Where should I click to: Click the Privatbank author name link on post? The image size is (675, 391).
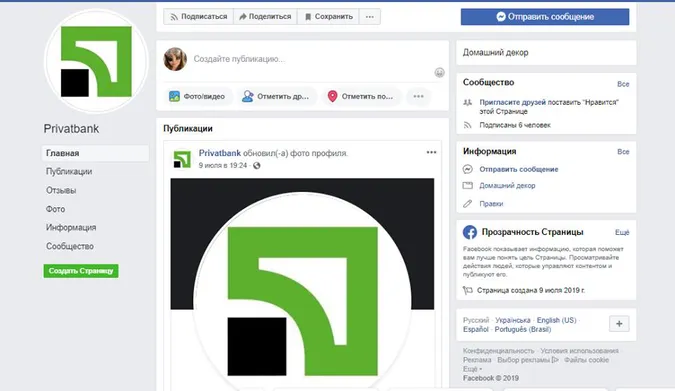(x=220, y=153)
